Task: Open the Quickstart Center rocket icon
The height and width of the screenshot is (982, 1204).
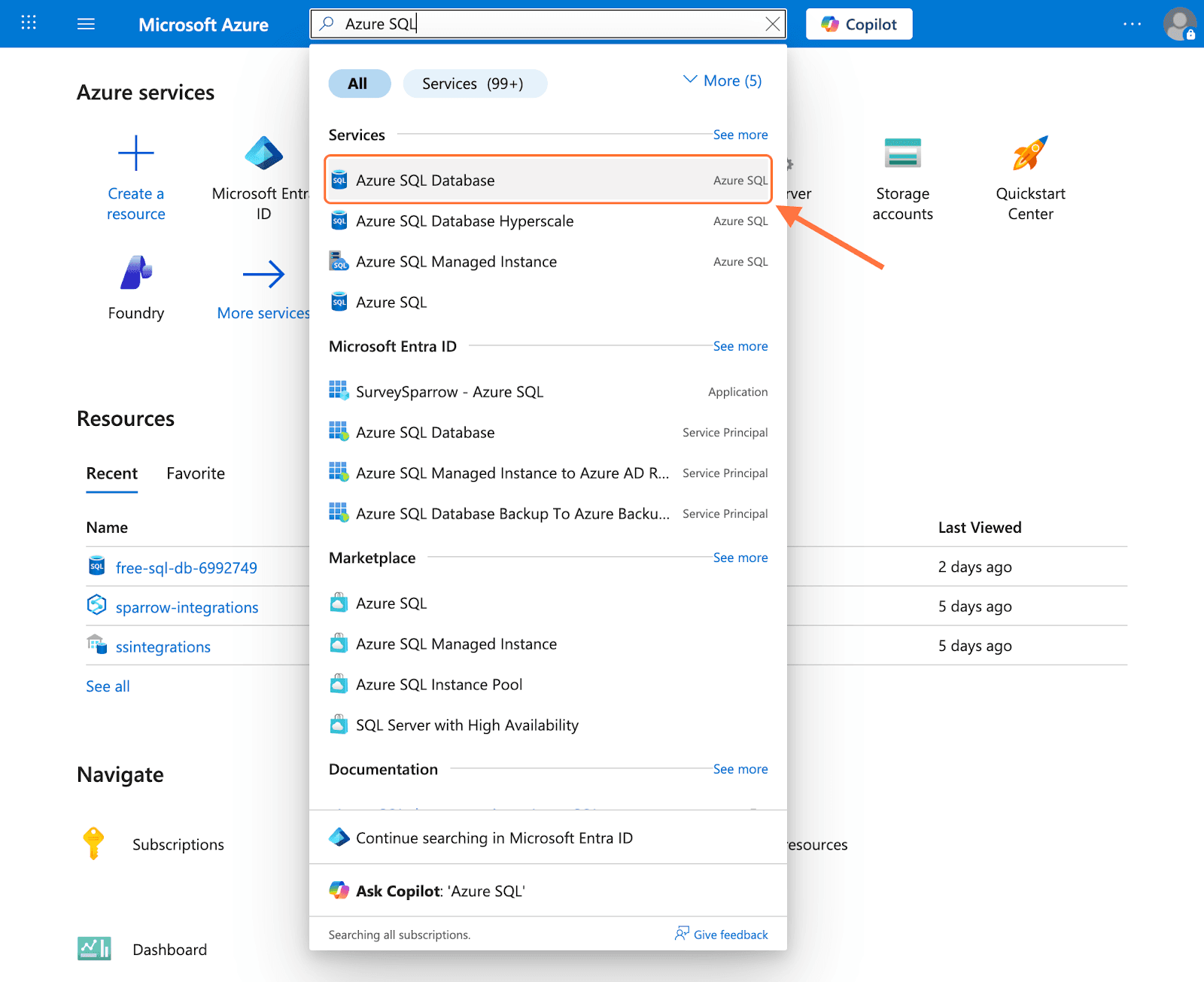Action: point(1030,154)
